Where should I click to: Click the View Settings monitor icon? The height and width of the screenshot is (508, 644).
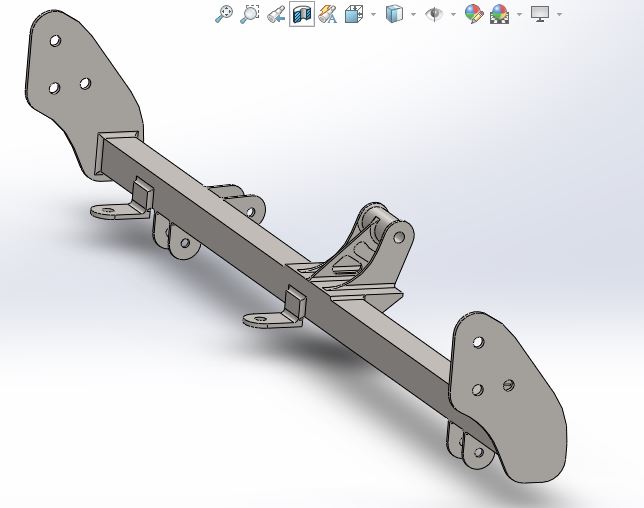pyautogui.click(x=540, y=14)
